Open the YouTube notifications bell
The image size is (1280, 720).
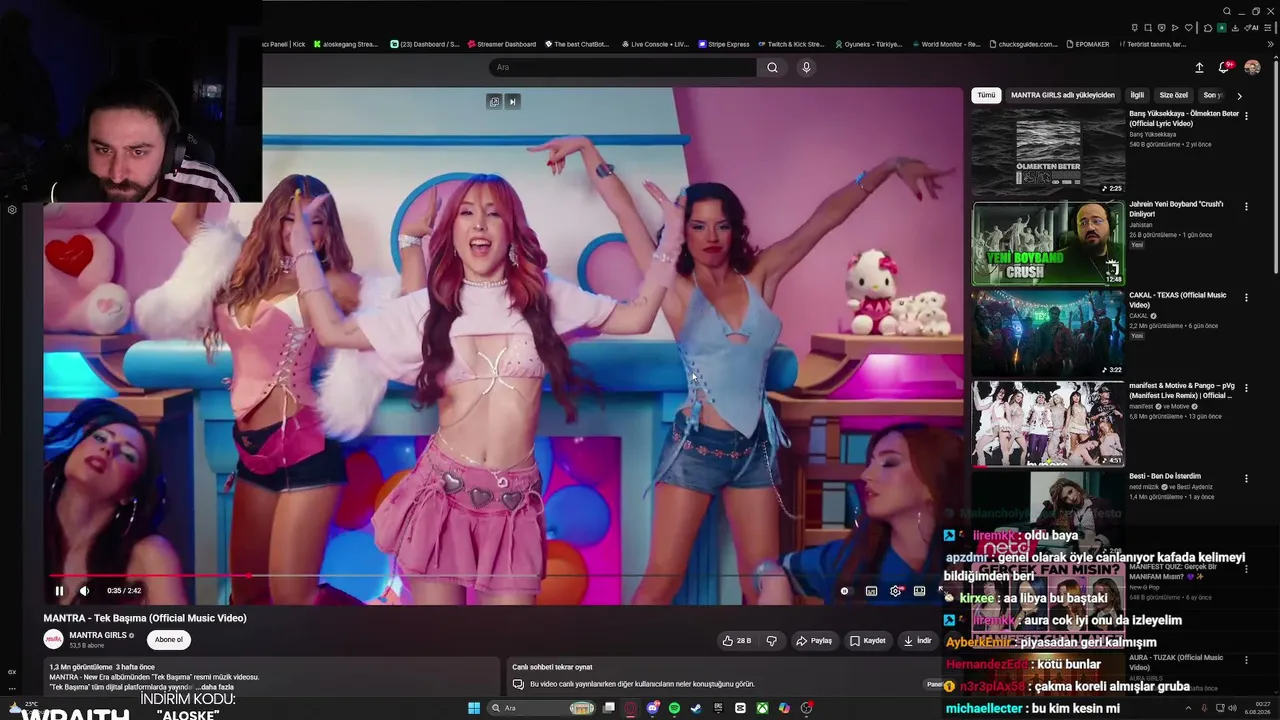click(x=1223, y=67)
